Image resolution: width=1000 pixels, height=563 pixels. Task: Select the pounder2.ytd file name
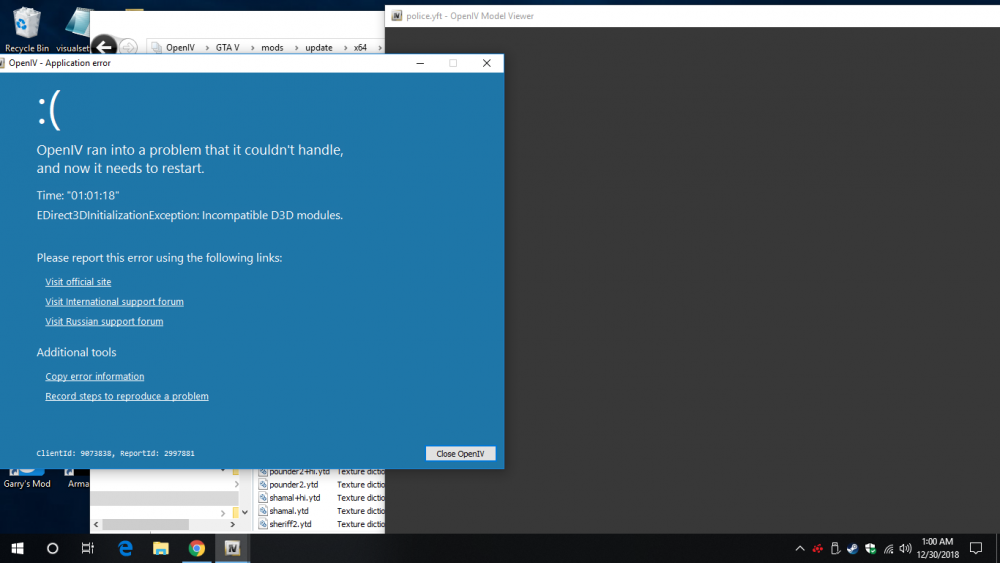point(293,485)
